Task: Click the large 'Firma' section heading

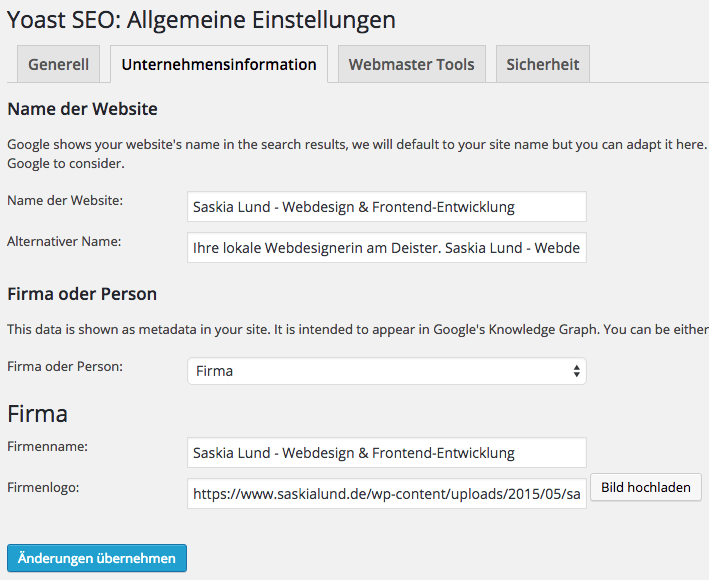Action: coord(37,414)
